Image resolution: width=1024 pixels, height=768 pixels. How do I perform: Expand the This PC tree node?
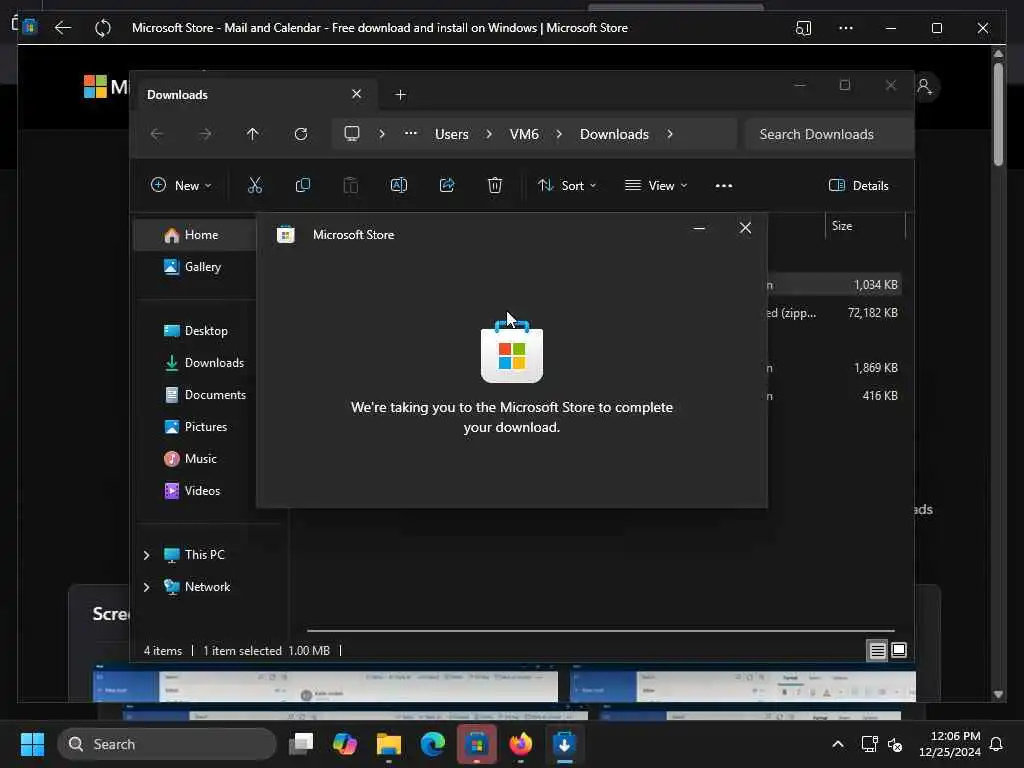(146, 554)
